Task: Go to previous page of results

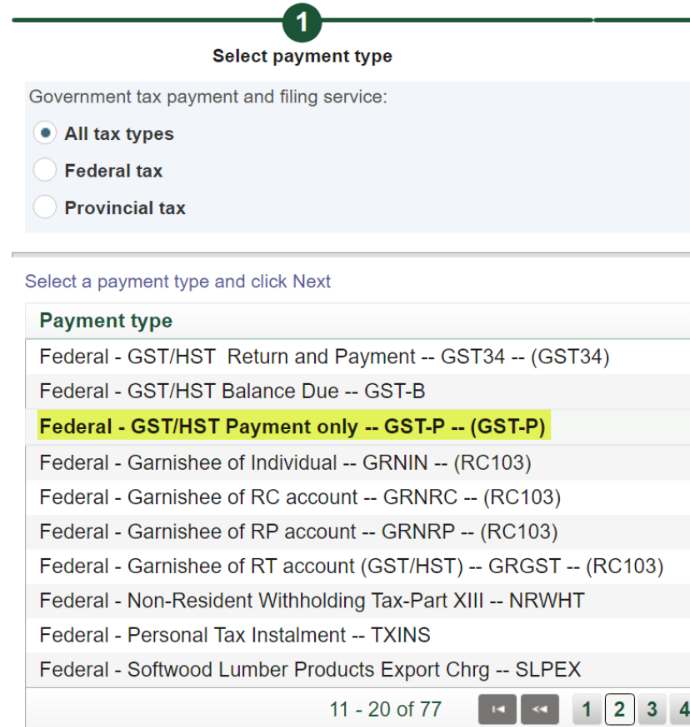Action: (540, 709)
